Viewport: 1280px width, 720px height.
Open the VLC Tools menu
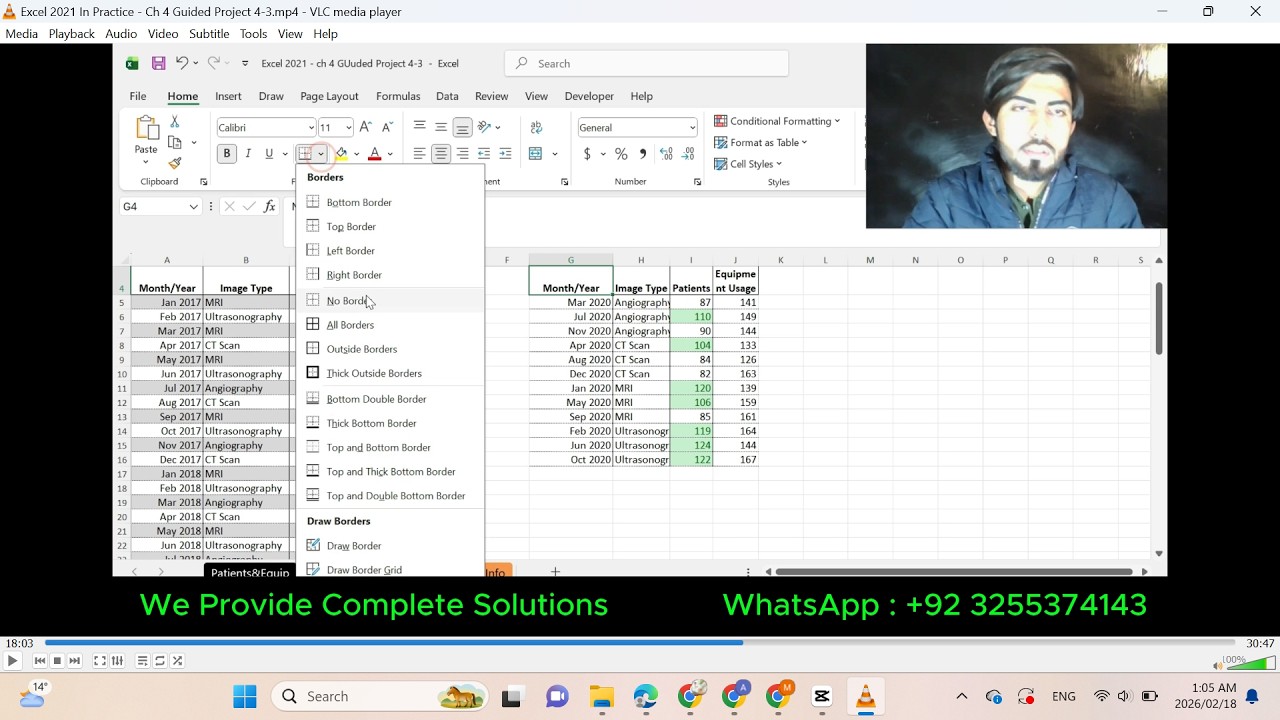tap(253, 34)
